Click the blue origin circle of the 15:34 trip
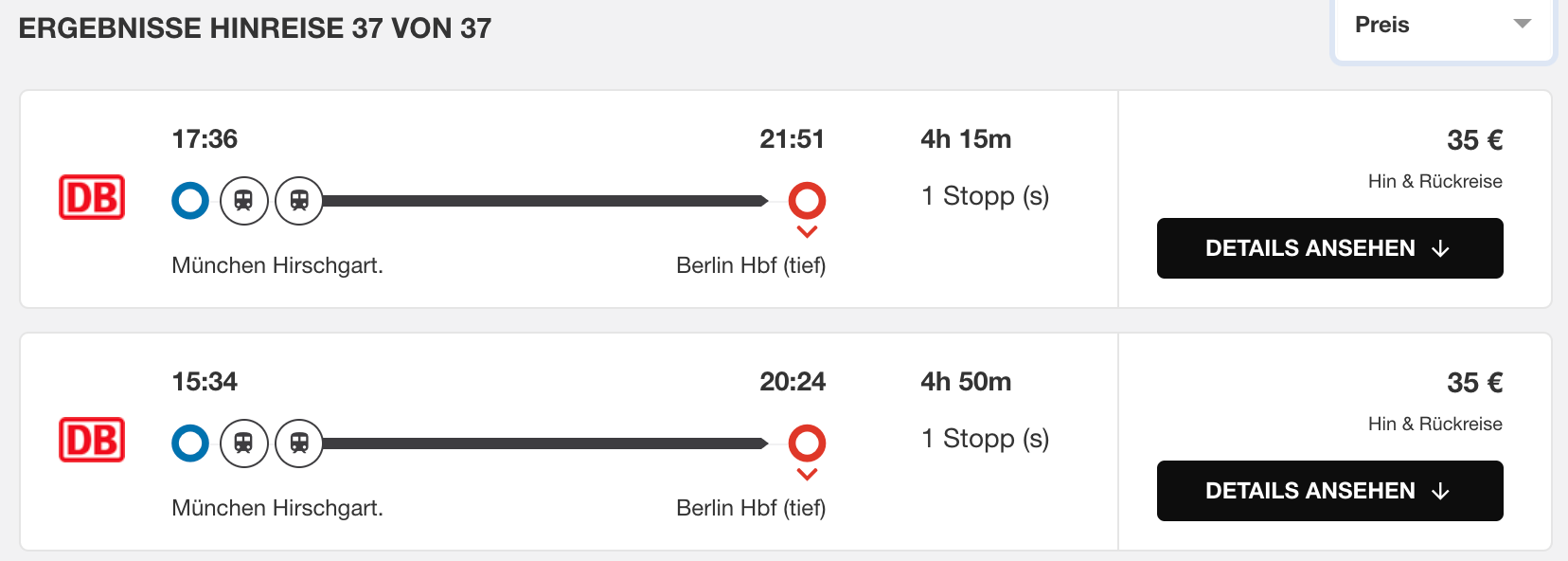The height and width of the screenshot is (561, 1568). (x=190, y=443)
